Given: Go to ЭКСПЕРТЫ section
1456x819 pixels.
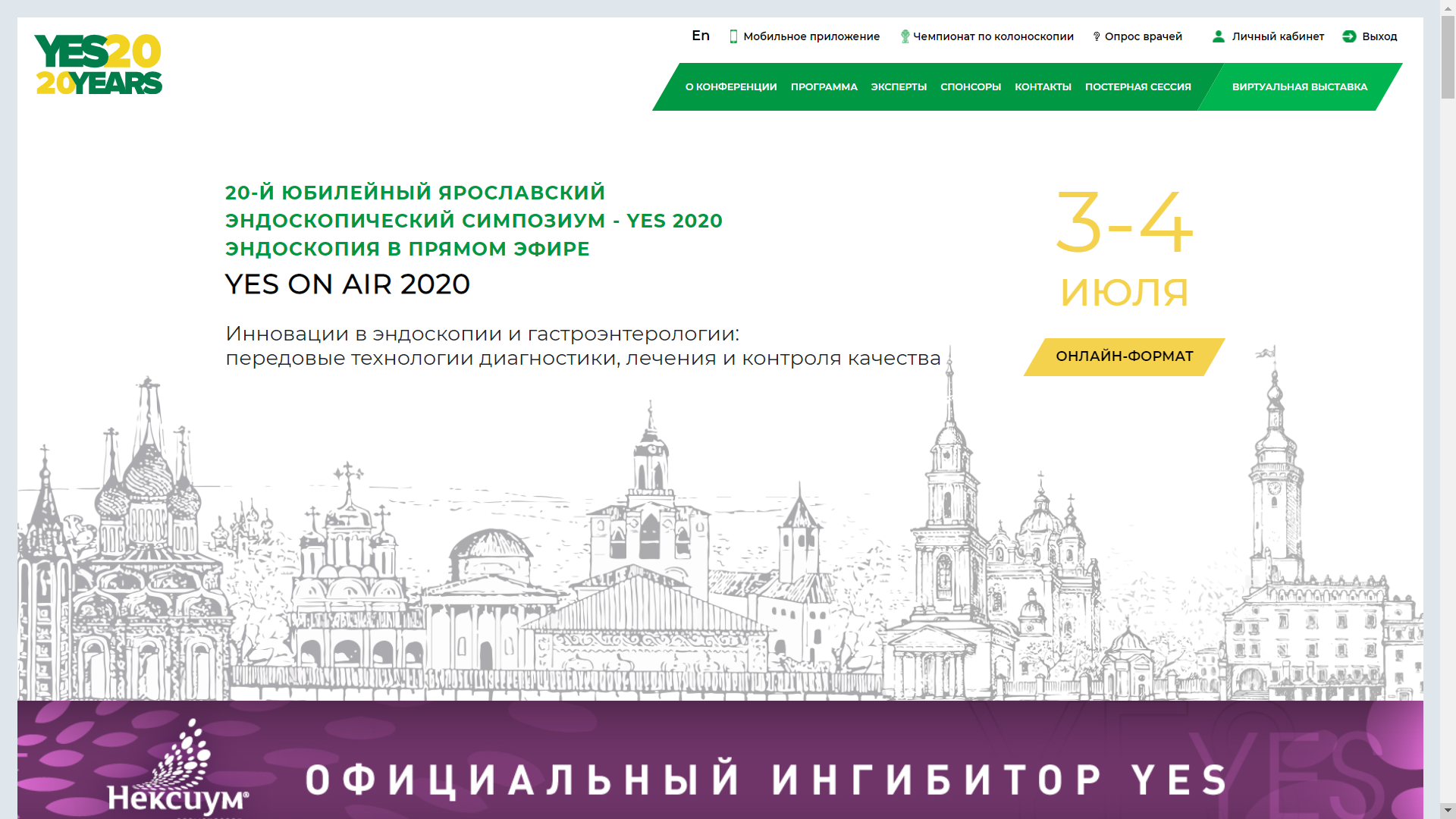Looking at the screenshot, I should click(899, 87).
